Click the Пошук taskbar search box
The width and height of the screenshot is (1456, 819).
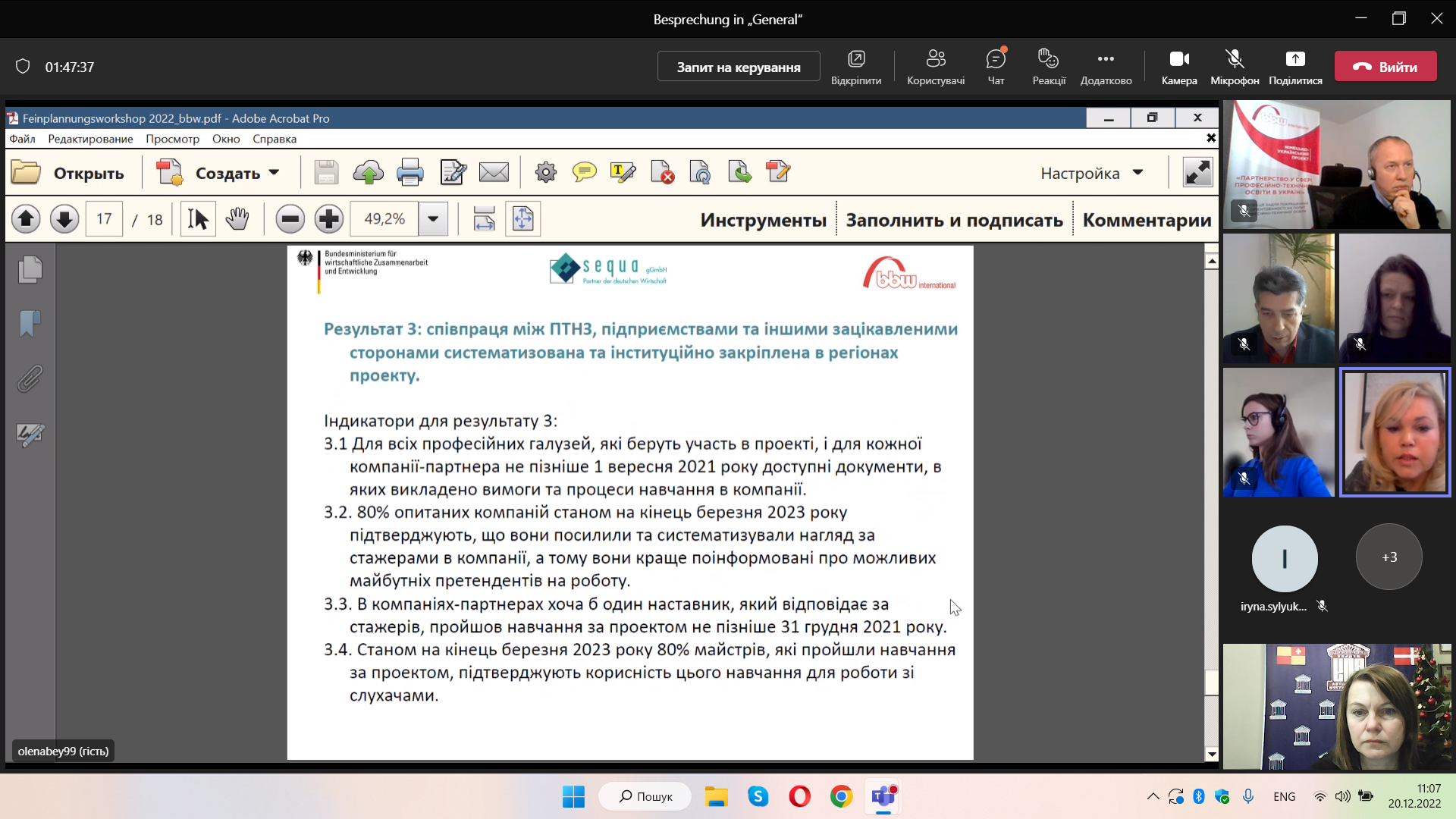tap(645, 796)
